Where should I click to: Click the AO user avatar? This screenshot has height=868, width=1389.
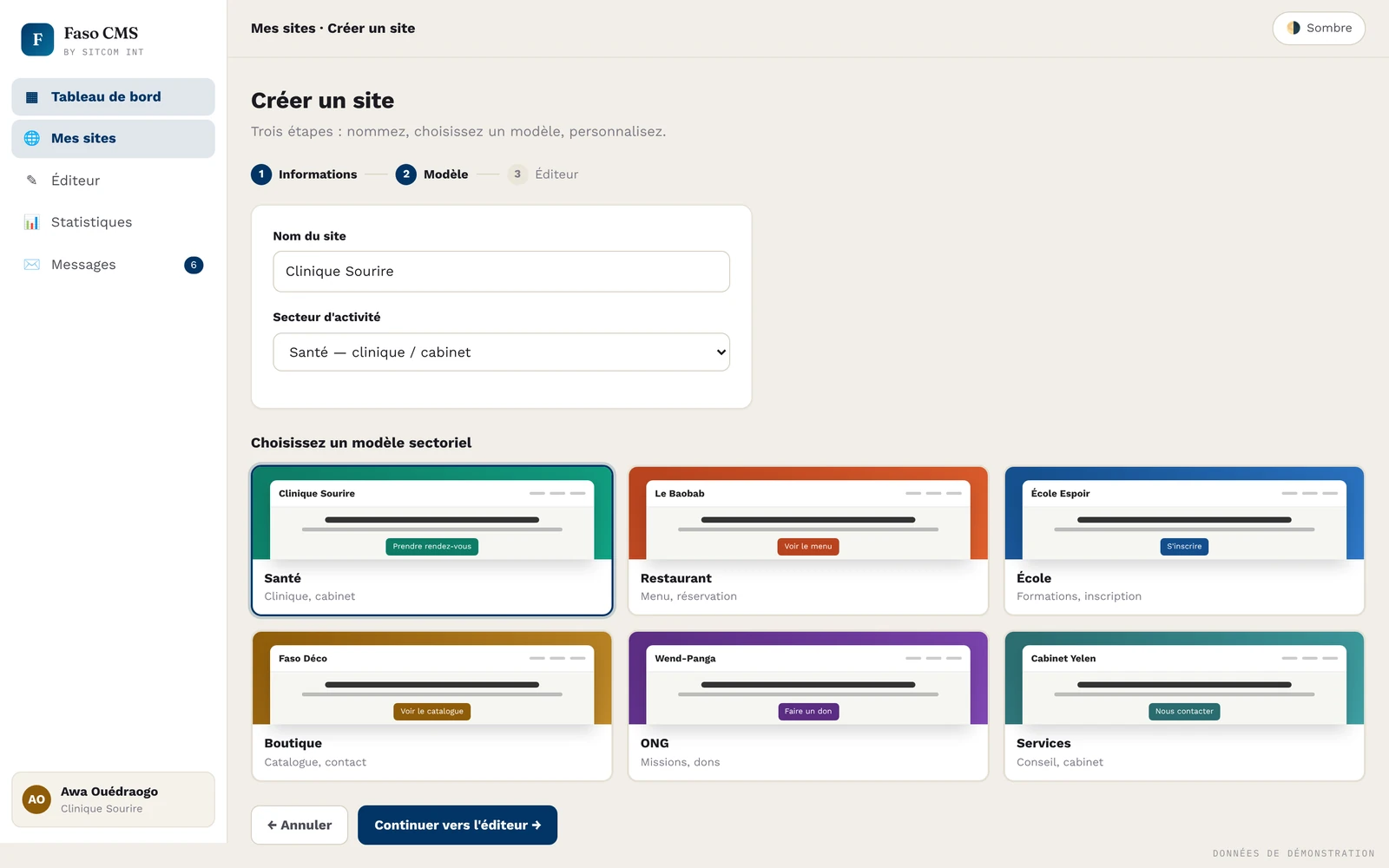(36, 799)
